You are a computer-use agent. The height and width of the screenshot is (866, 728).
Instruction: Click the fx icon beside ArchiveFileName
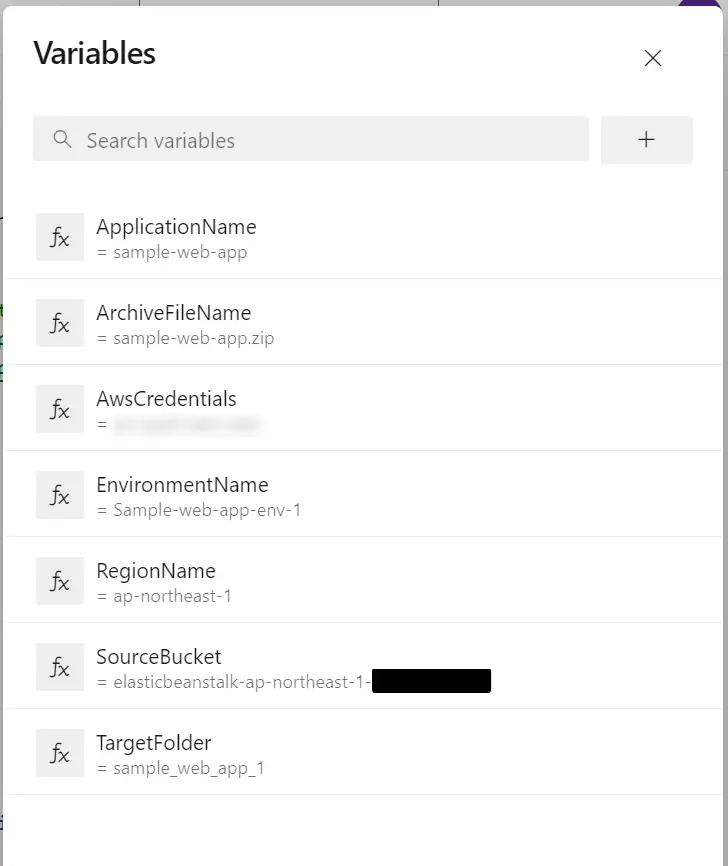[60, 323]
